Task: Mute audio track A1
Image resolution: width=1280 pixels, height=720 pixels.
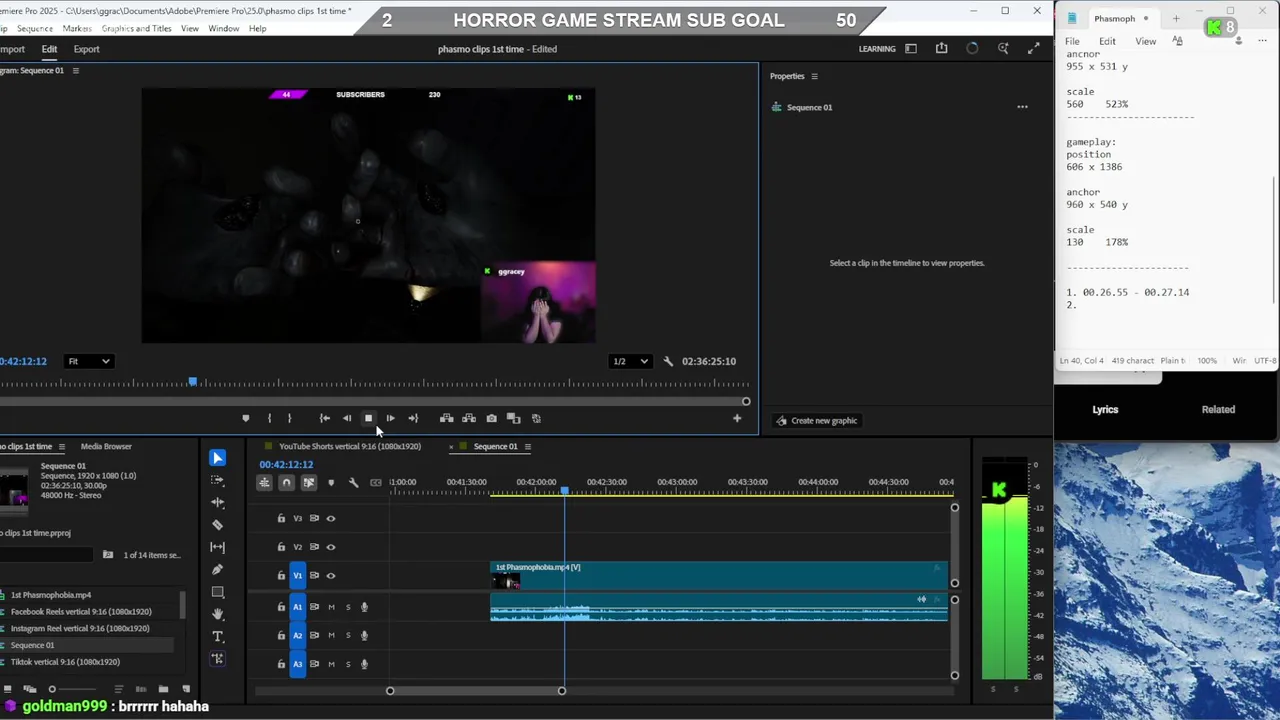Action: (x=331, y=607)
